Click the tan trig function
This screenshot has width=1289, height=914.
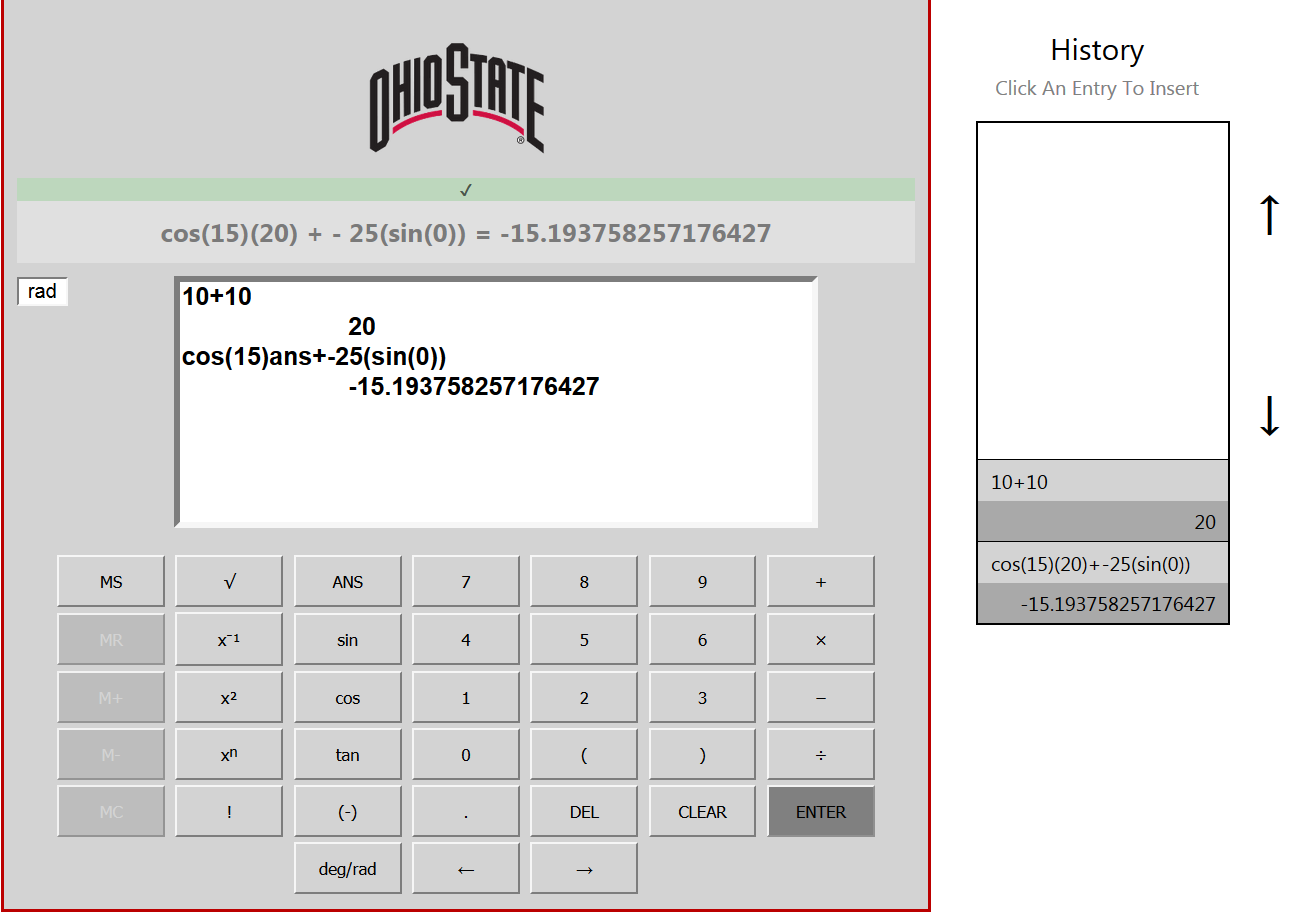[x=347, y=753]
